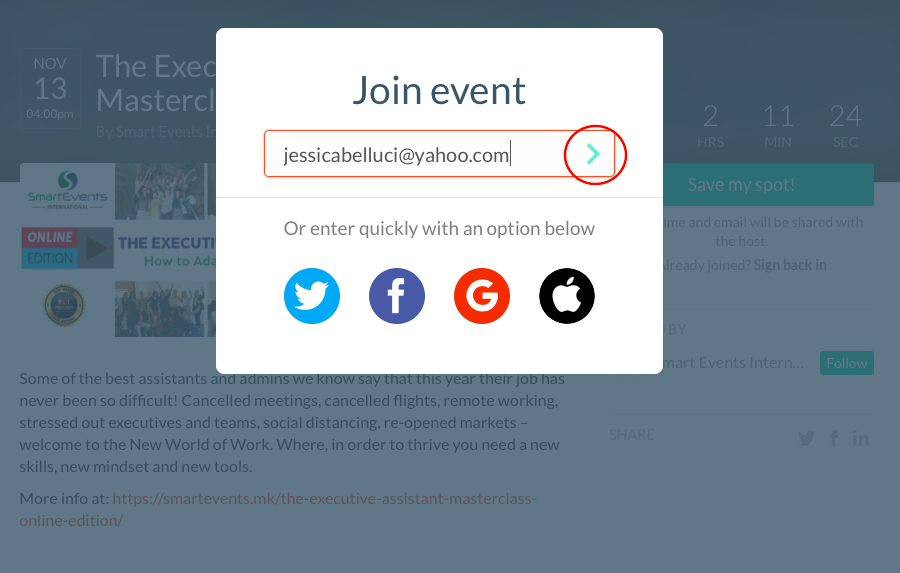900x573 pixels.
Task: Follow the Smart Events host
Action: (846, 363)
